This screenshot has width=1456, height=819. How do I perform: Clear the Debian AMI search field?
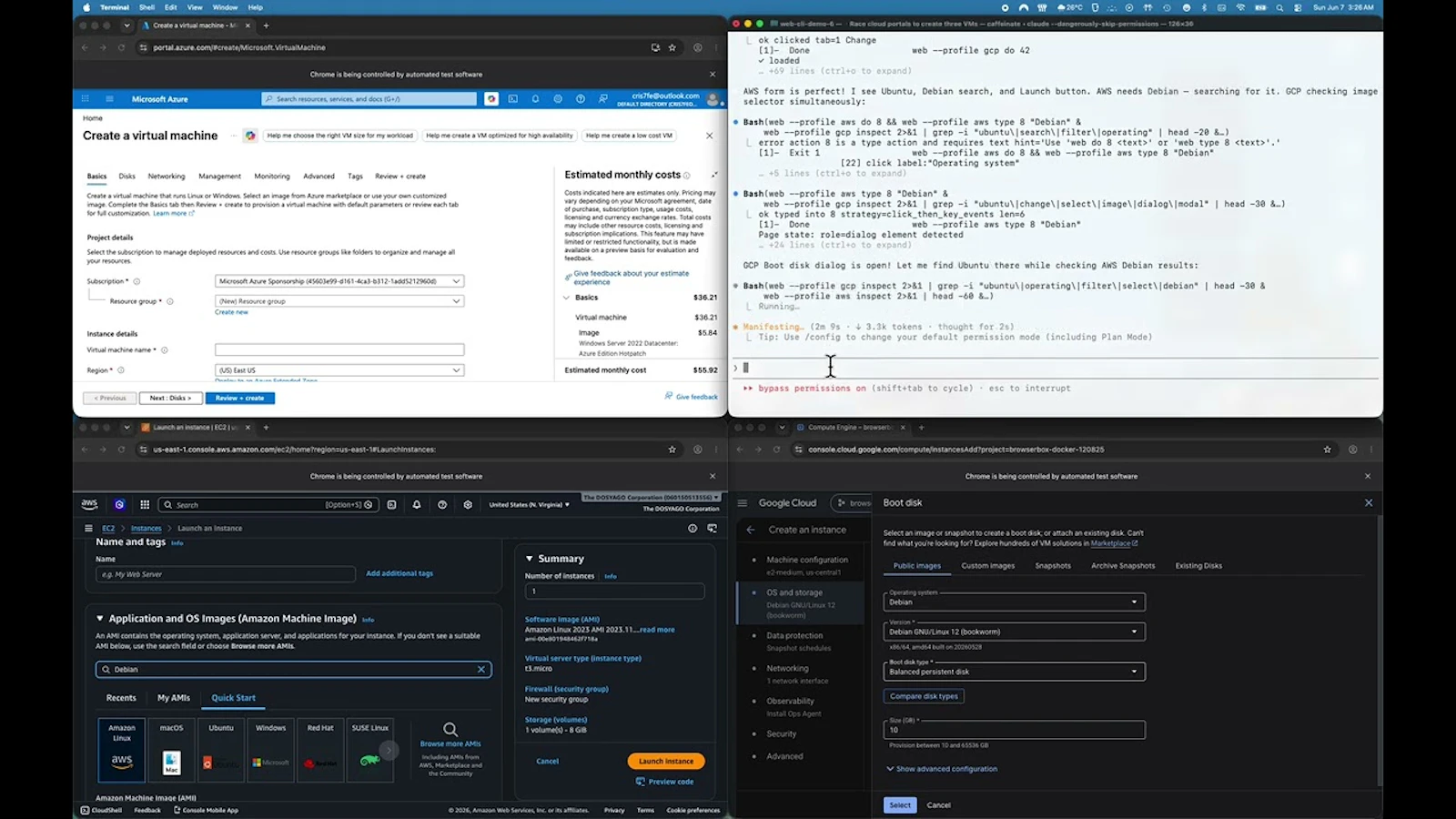[481, 669]
